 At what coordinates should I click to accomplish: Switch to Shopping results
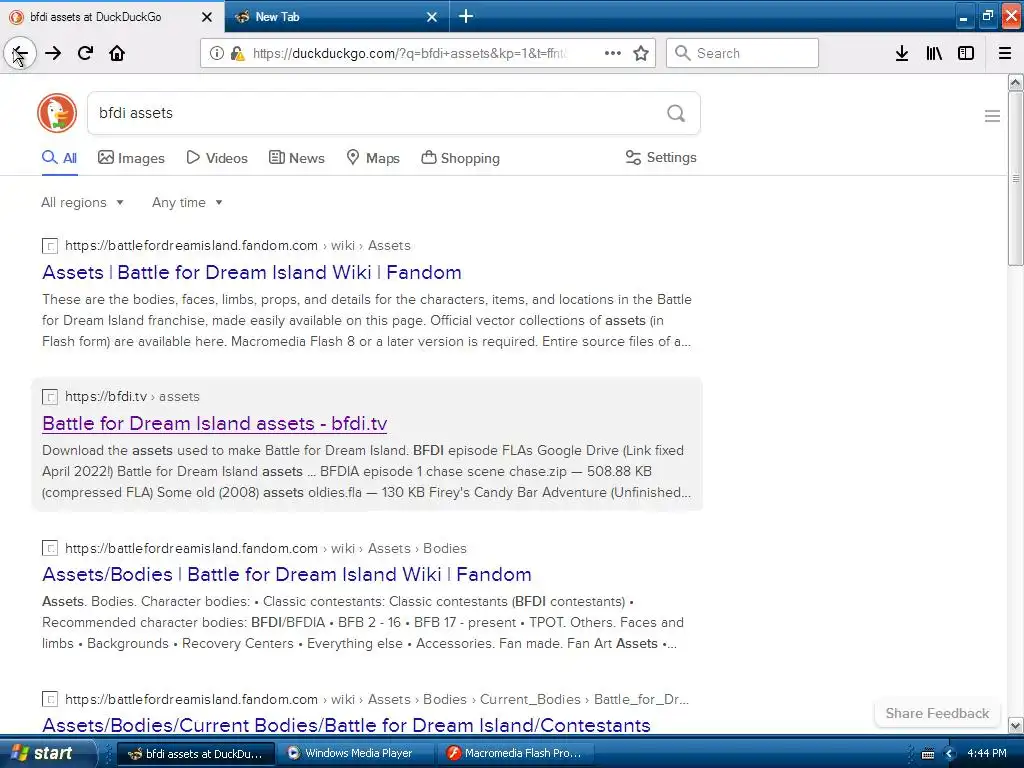[x=460, y=158]
